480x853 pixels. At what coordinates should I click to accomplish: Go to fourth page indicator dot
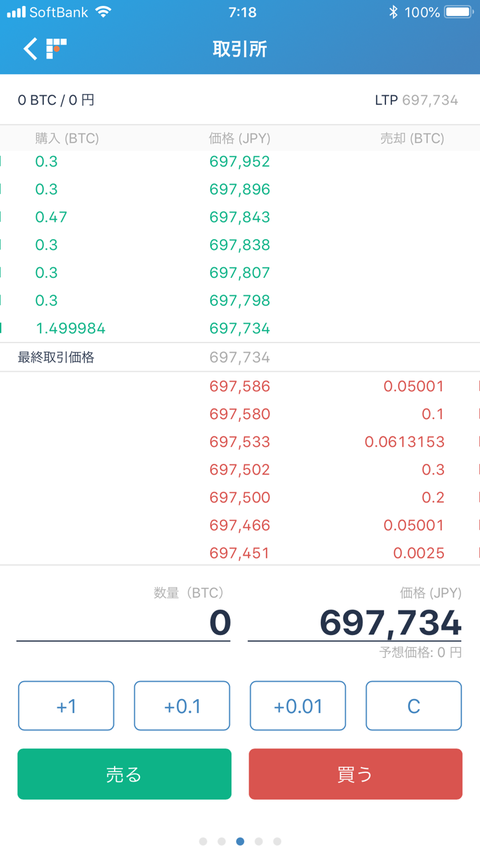pos(259,841)
